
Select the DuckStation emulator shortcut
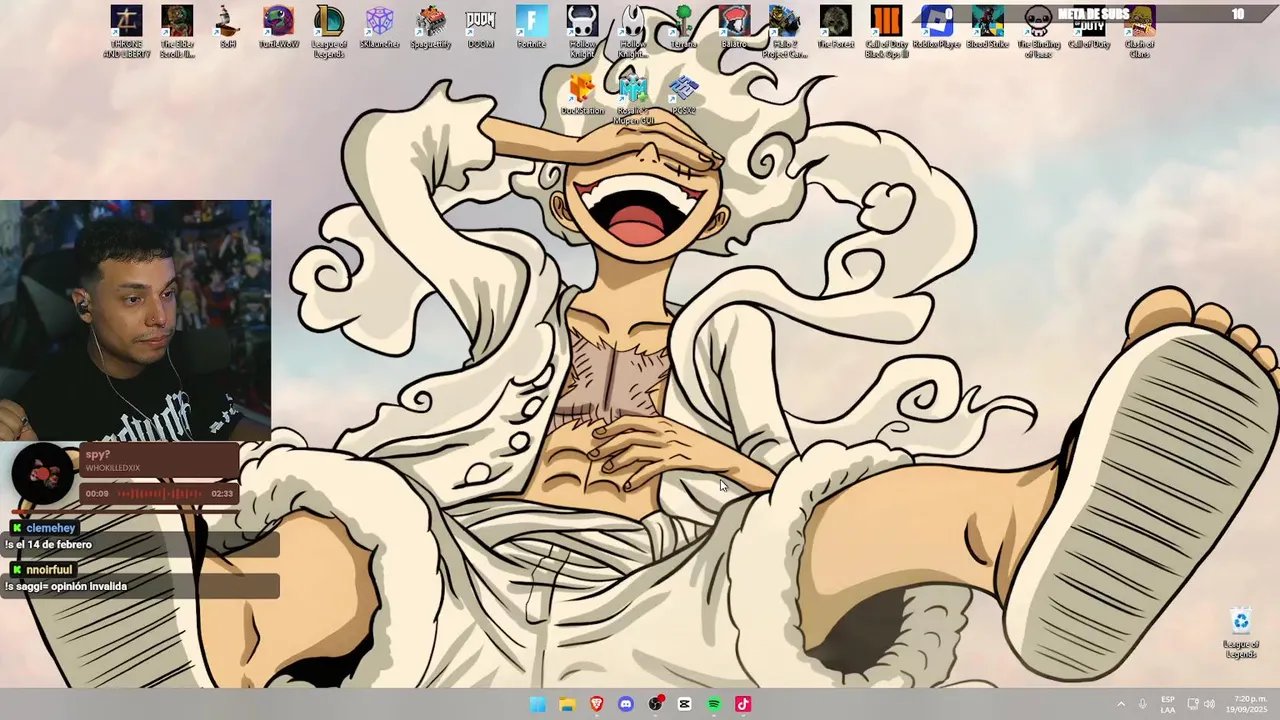[x=582, y=95]
